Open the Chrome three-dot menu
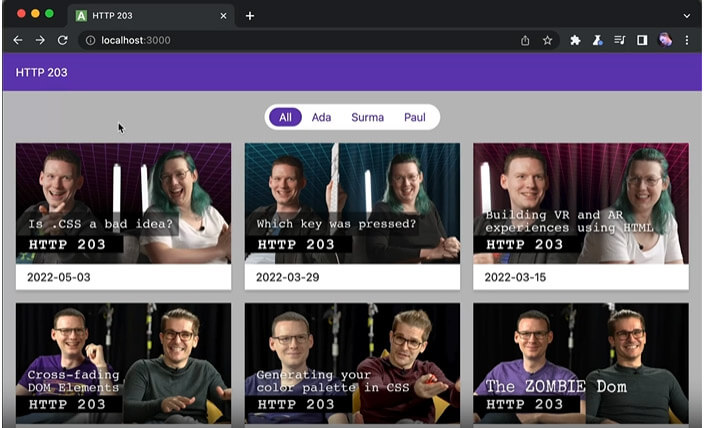 [x=686, y=40]
